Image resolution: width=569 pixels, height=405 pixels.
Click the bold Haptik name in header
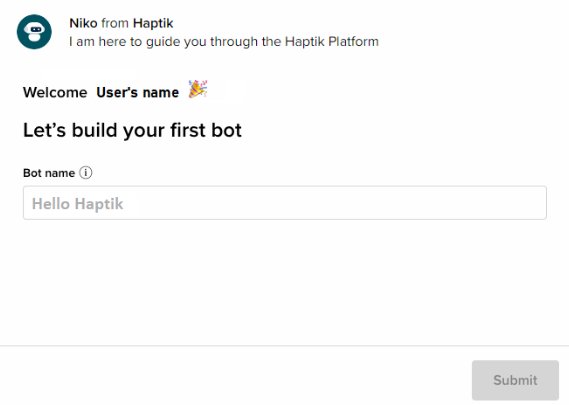(153, 23)
